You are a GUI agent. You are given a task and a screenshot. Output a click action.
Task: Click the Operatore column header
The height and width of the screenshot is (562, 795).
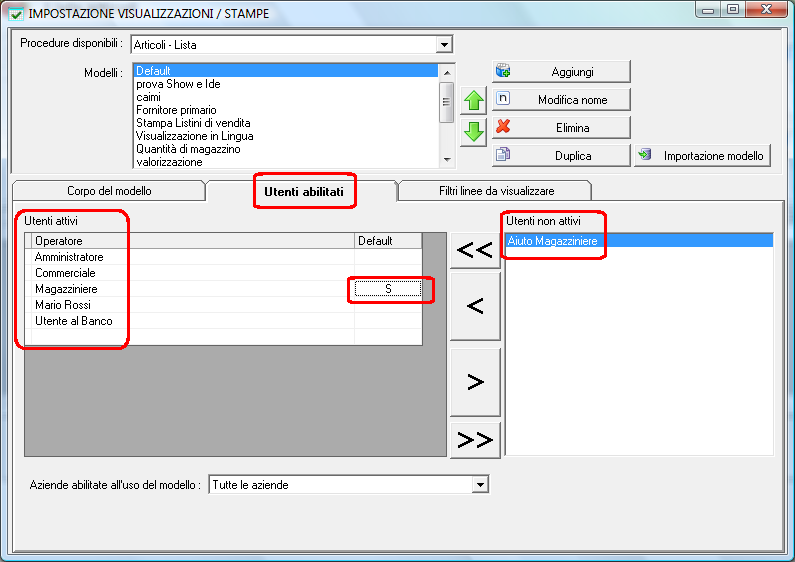pyautogui.click(x=193, y=241)
